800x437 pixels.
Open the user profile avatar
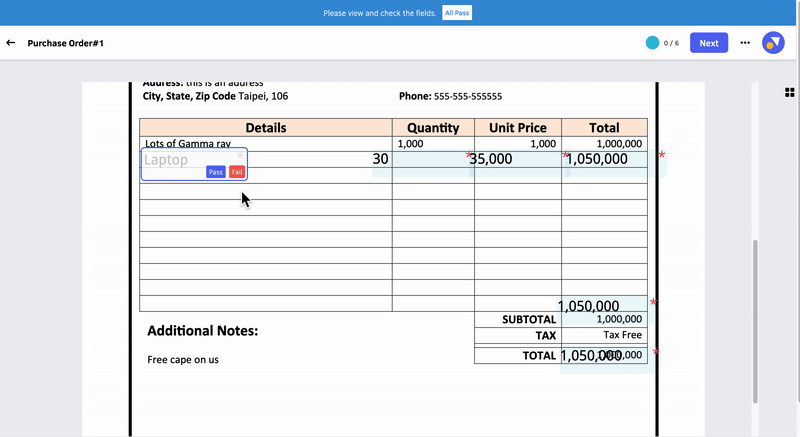point(773,43)
